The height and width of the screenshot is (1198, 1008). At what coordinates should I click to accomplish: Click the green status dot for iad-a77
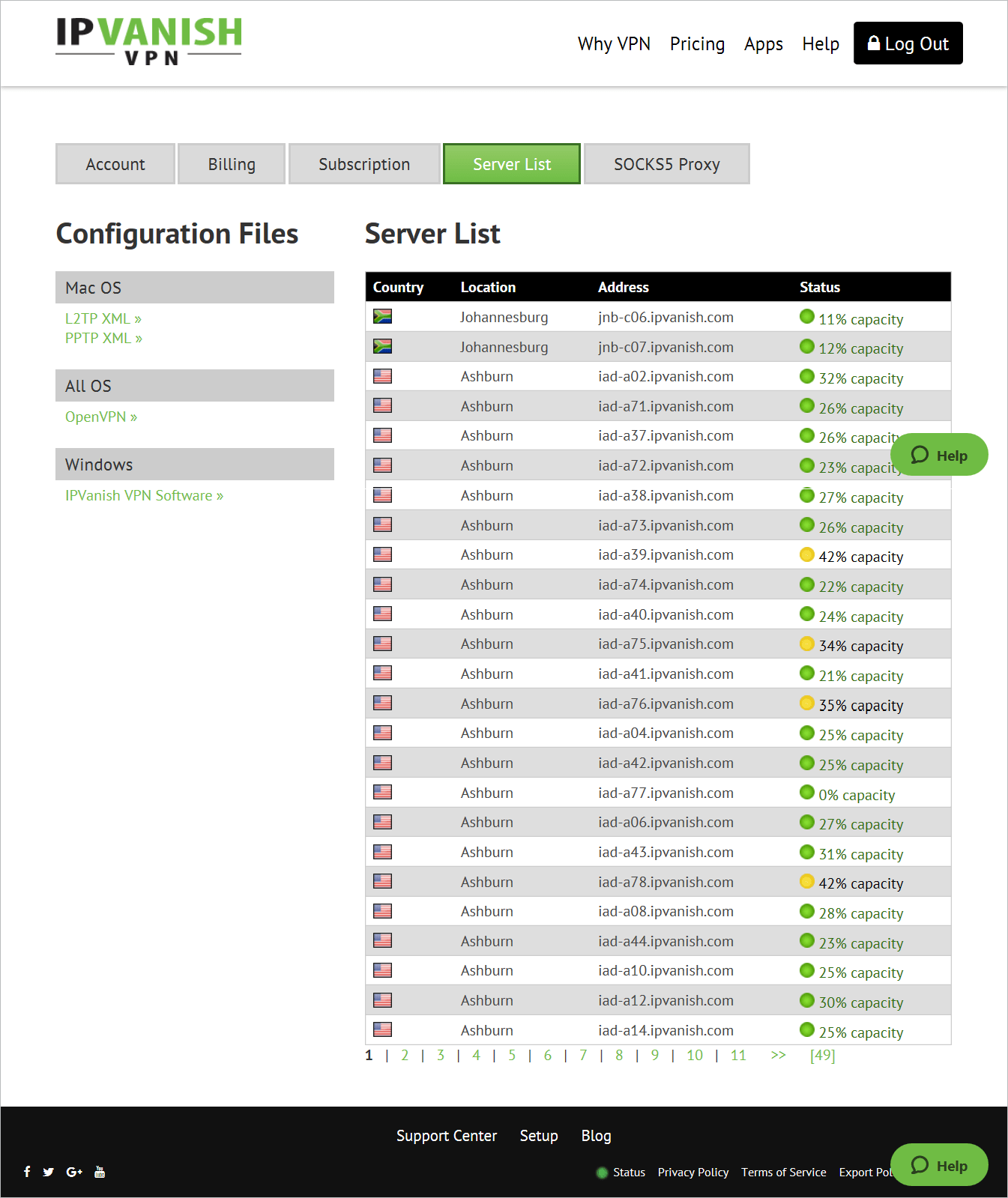(807, 792)
